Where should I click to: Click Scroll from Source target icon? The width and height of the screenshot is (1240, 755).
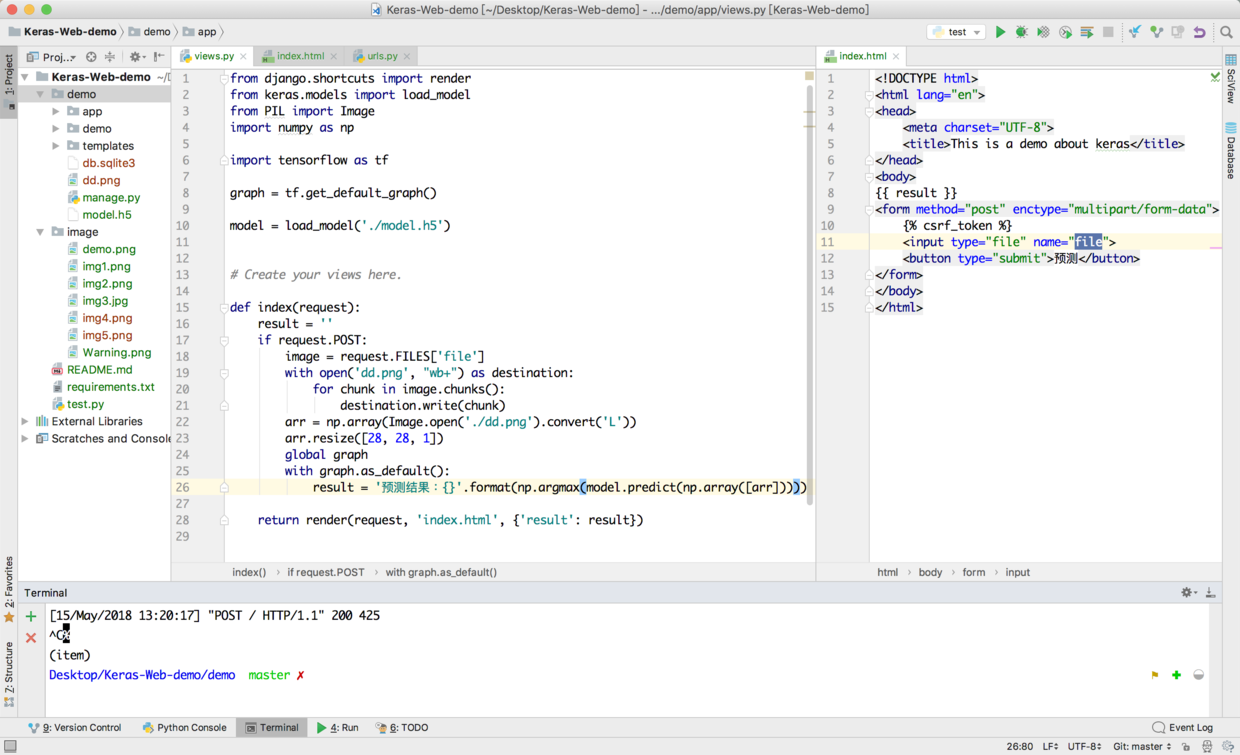[91, 57]
